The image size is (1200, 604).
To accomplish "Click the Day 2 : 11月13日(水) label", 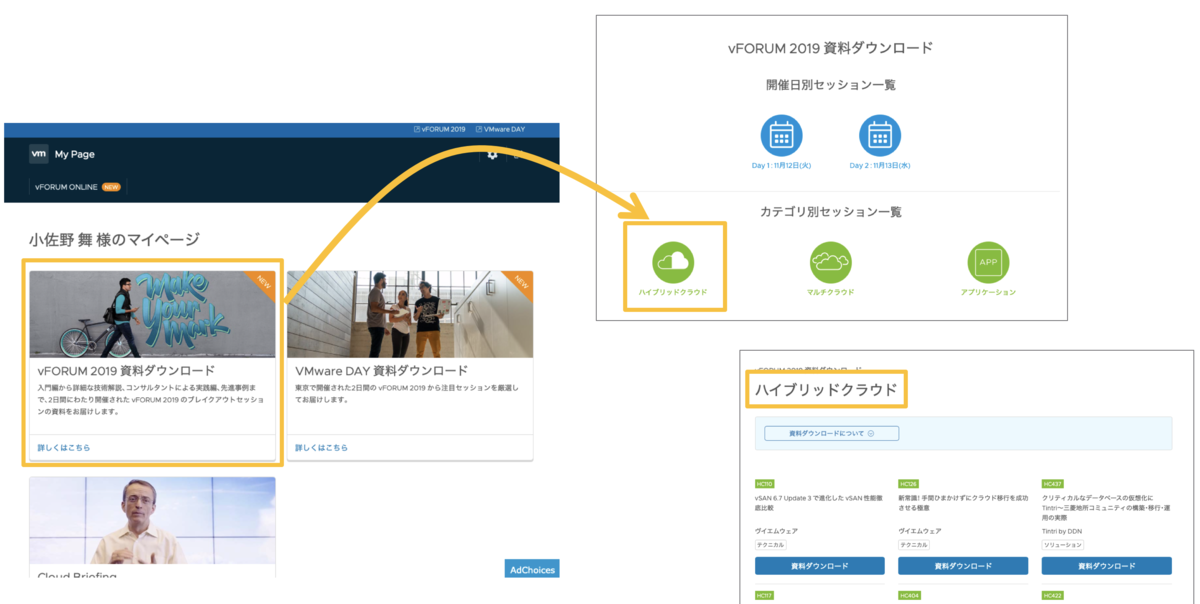I will [880, 166].
